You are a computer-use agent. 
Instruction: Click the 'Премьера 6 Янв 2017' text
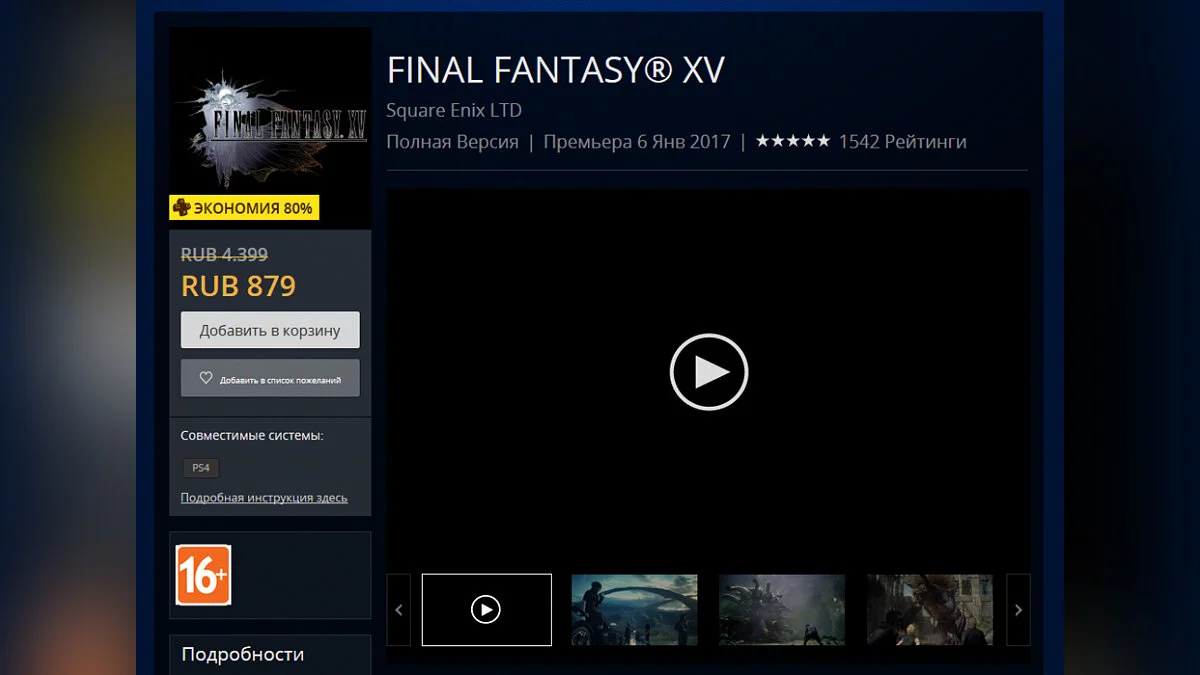(637, 141)
